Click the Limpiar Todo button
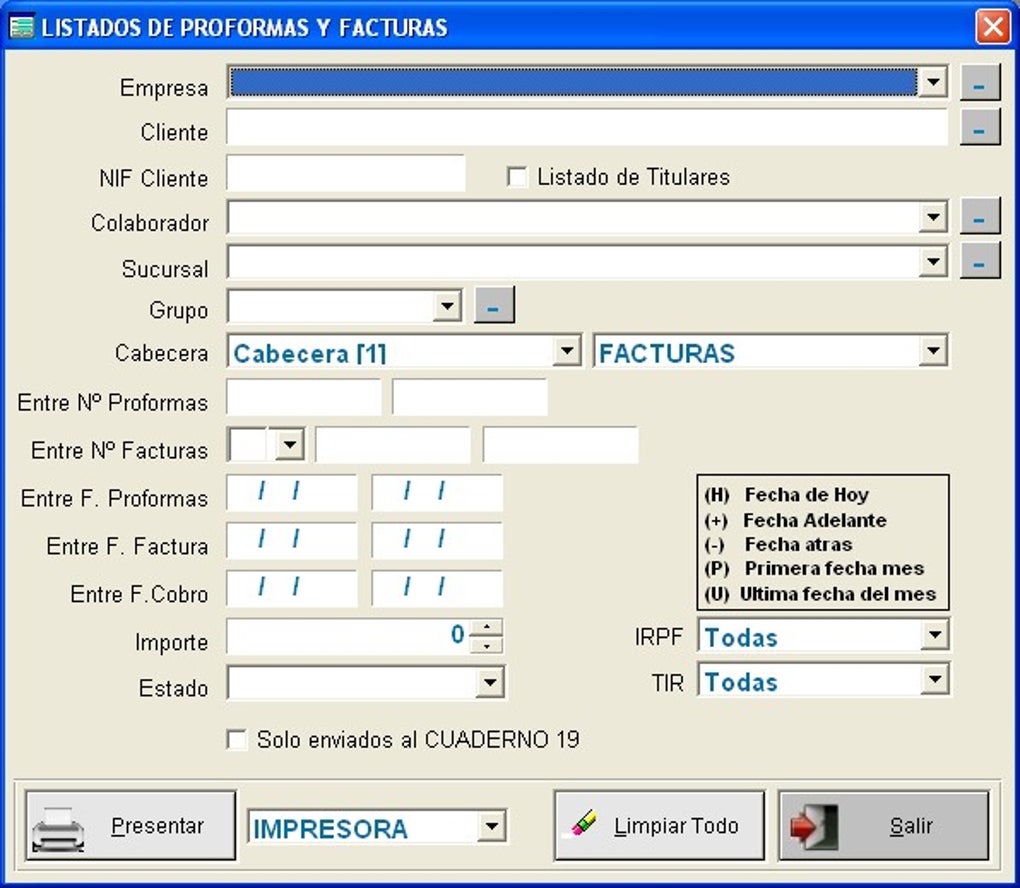This screenshot has width=1020, height=888. pos(658,825)
